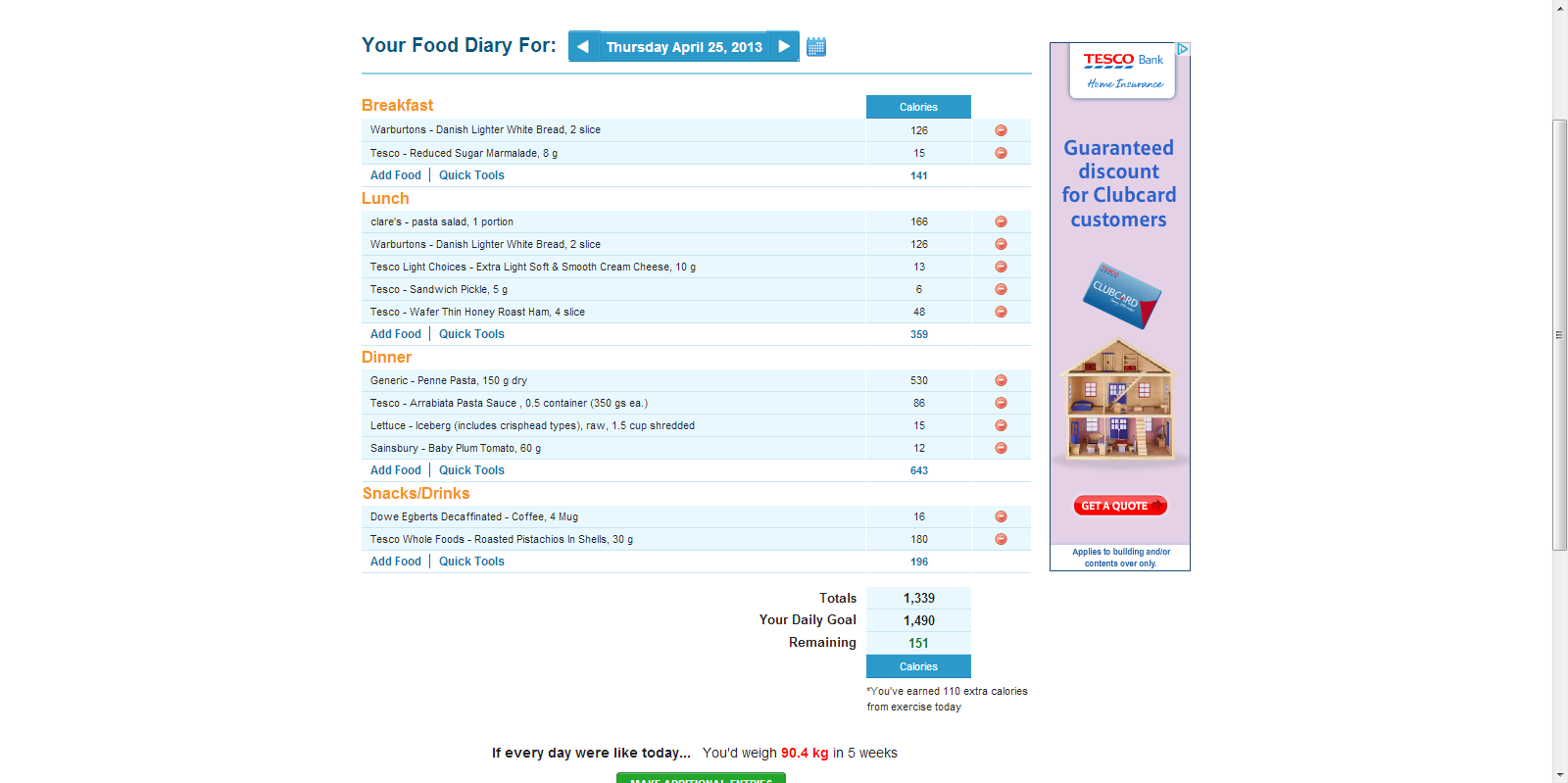
Task: Click the scrollbar up arrow
Action: (x=1560, y=7)
